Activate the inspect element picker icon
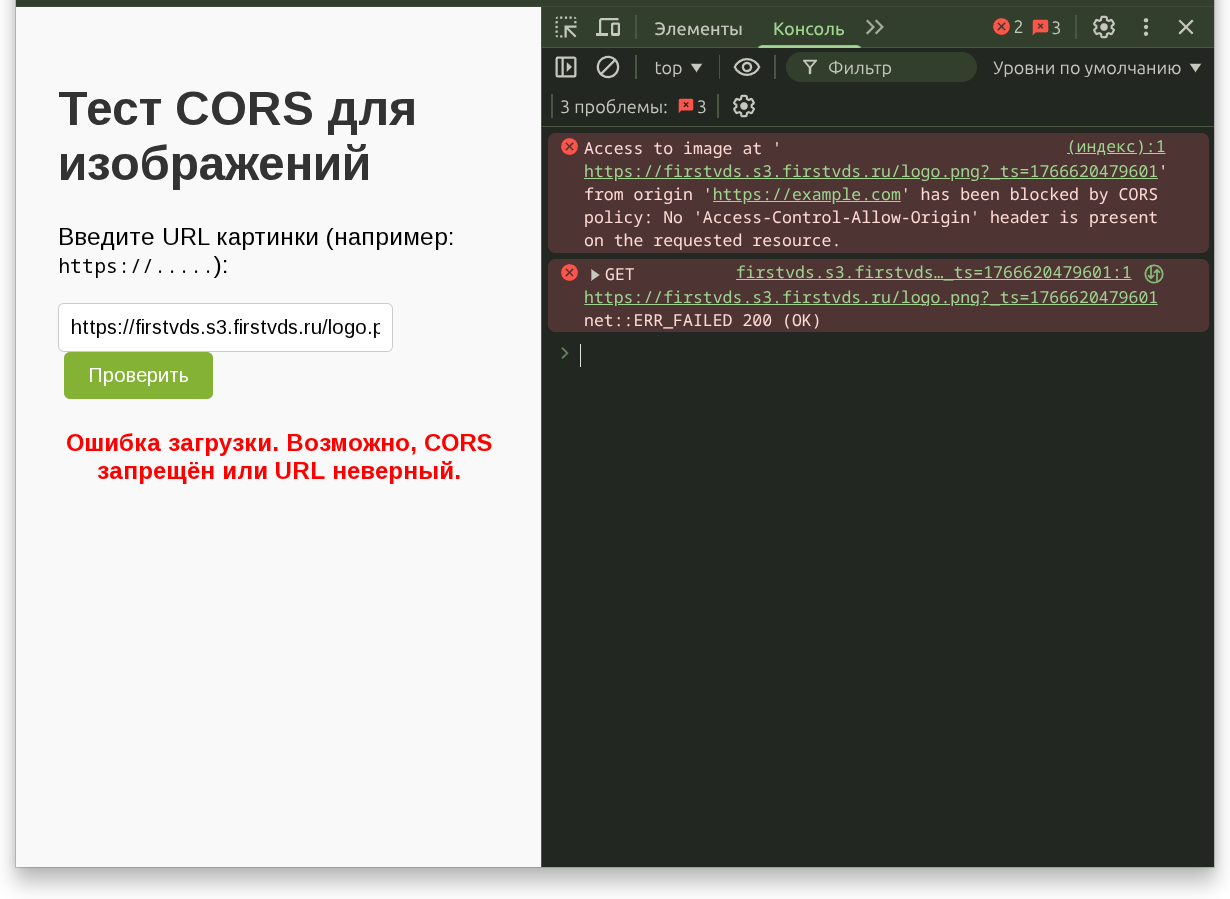Screen dimensions: 1230x899 tap(566, 27)
